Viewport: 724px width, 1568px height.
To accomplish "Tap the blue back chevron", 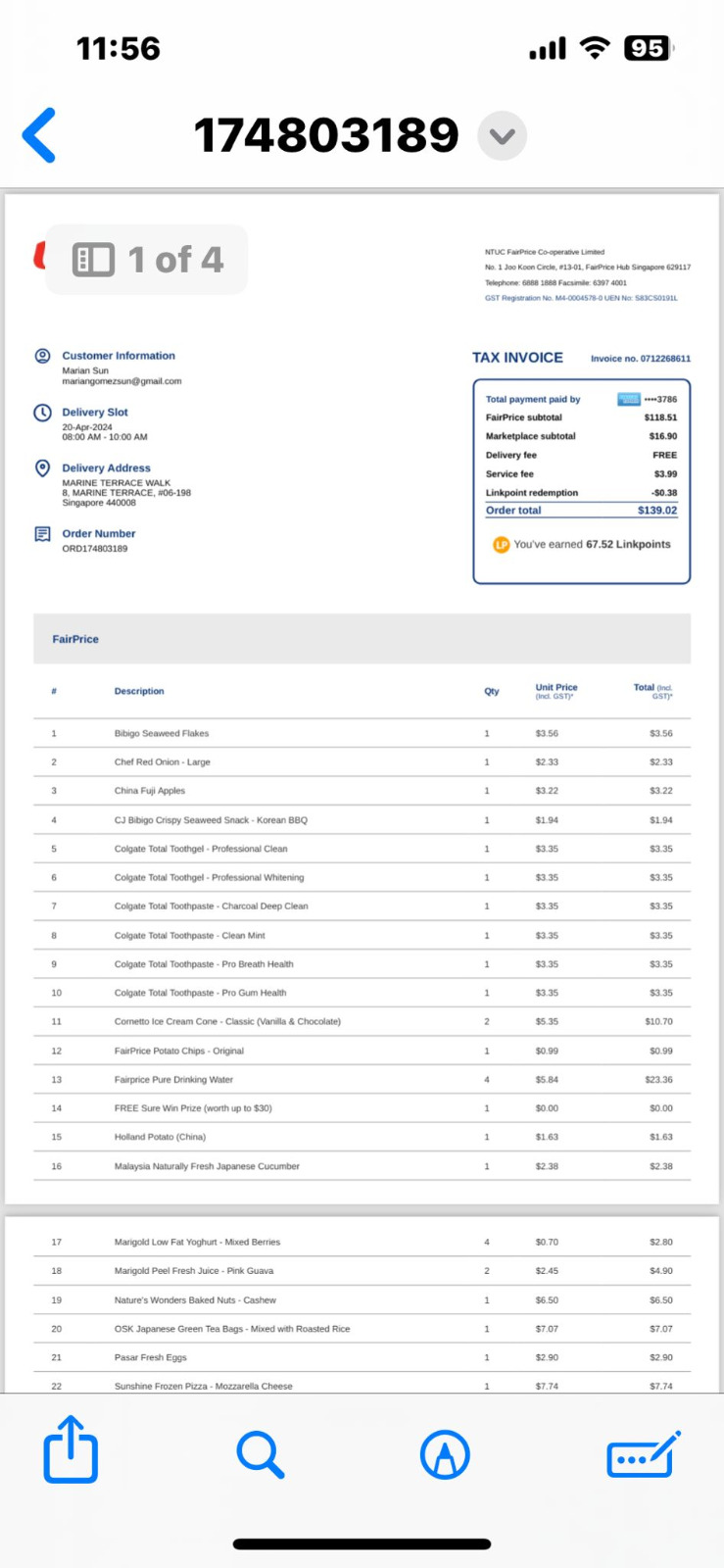I will coord(39,135).
